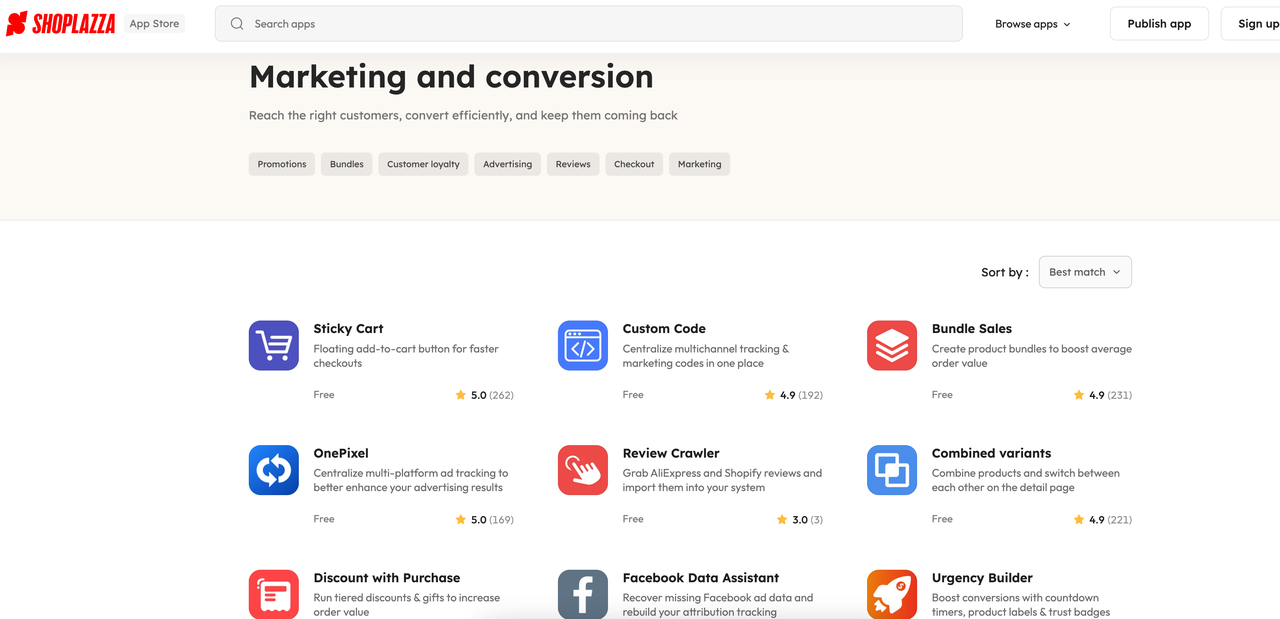Viewport: 1280px width, 619px height.
Task: Click the Bundle Sales stacked-layers icon
Action: 891,345
